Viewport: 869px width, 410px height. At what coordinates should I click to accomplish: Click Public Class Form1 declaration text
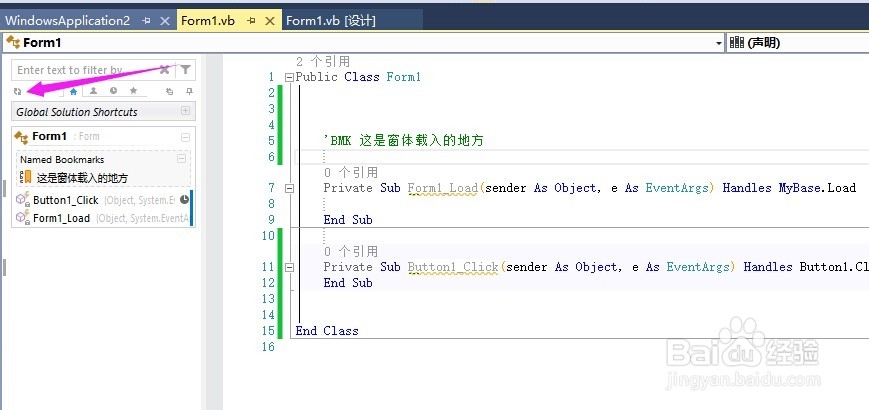[x=358, y=76]
